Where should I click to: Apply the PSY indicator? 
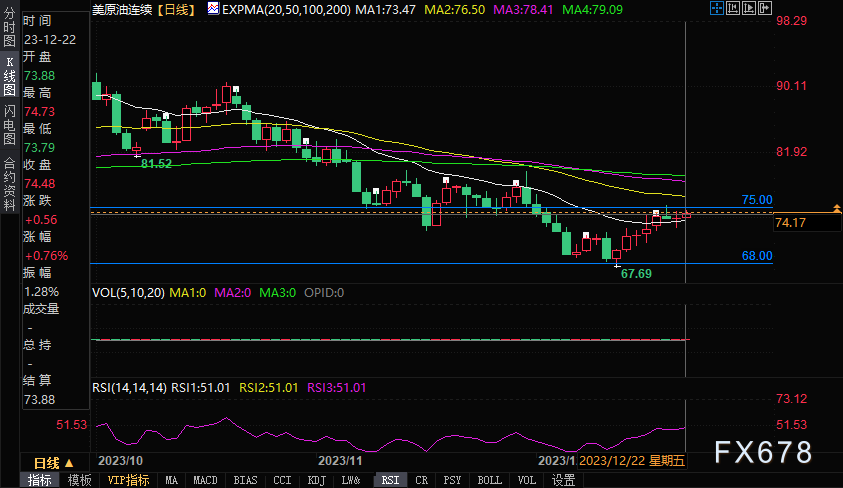tap(452, 480)
